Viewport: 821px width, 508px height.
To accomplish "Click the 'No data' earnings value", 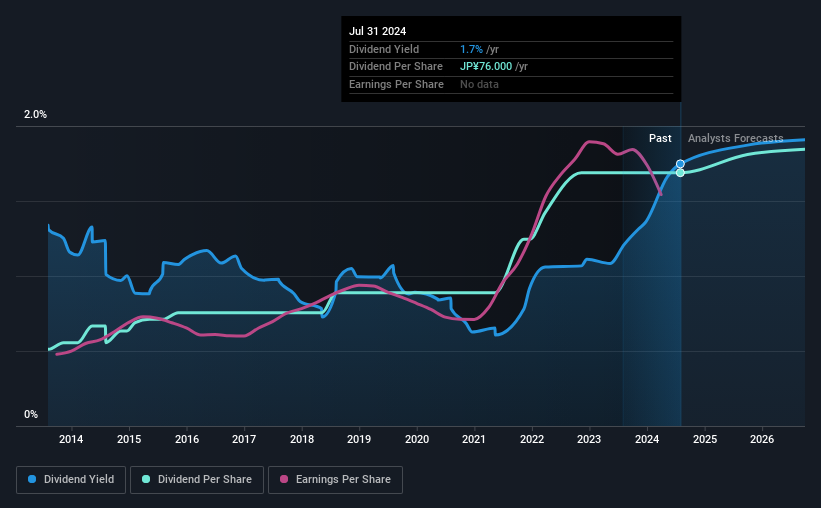I will 479,84.
